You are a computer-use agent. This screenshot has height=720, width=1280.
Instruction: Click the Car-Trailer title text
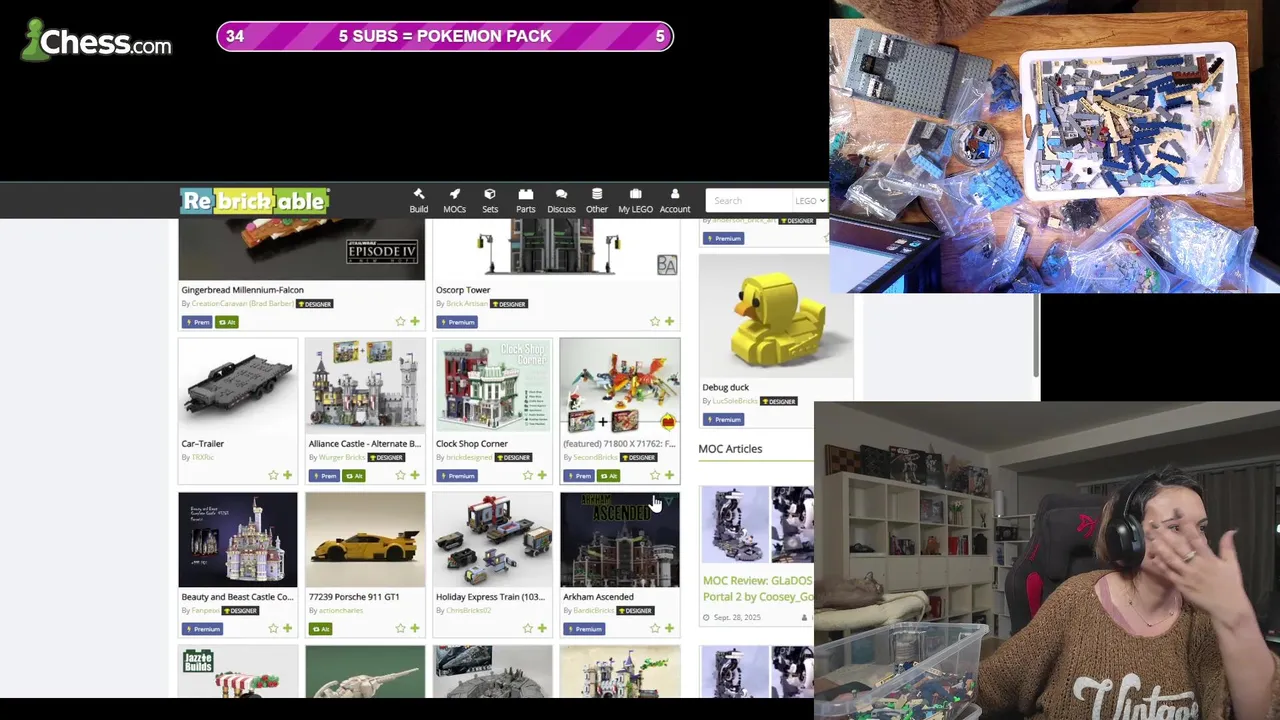click(203, 443)
